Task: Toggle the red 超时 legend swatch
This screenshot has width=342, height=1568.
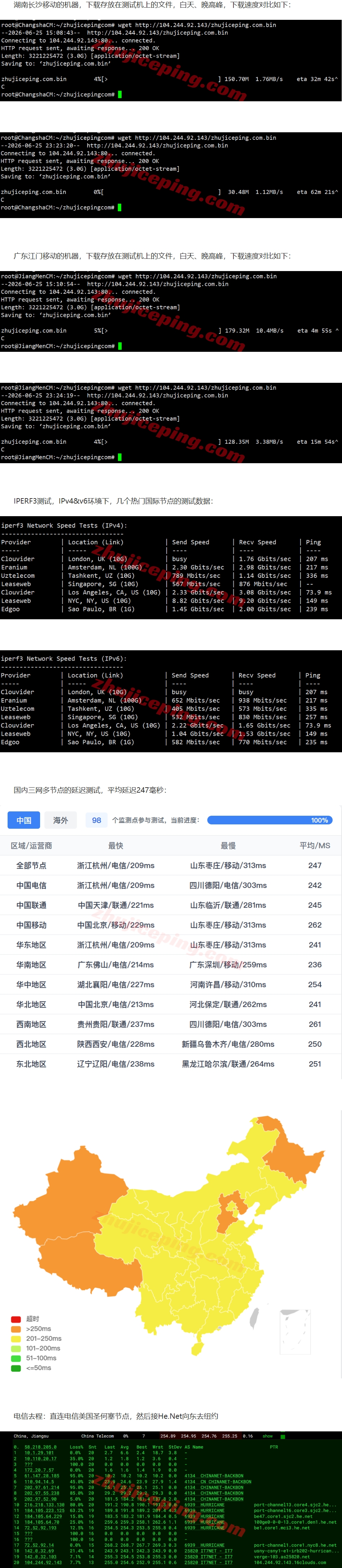Action: (x=16, y=1319)
